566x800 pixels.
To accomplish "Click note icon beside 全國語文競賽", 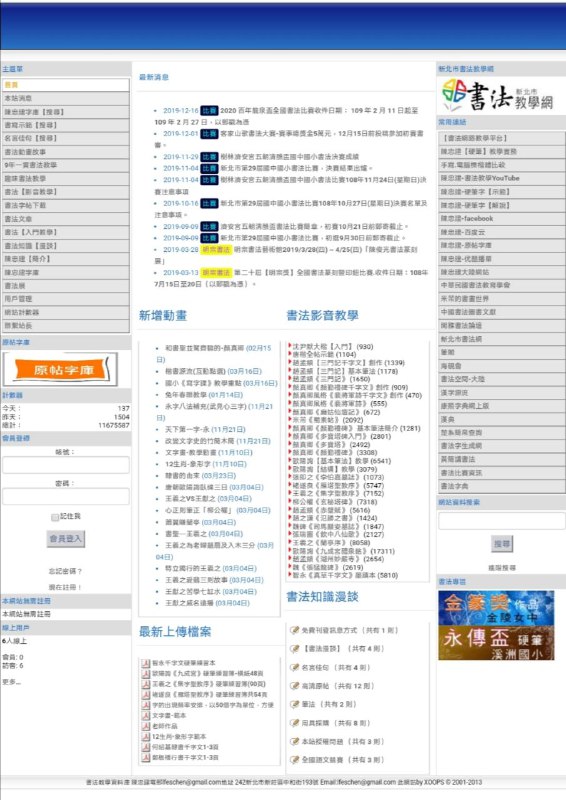I will tap(294, 760).
